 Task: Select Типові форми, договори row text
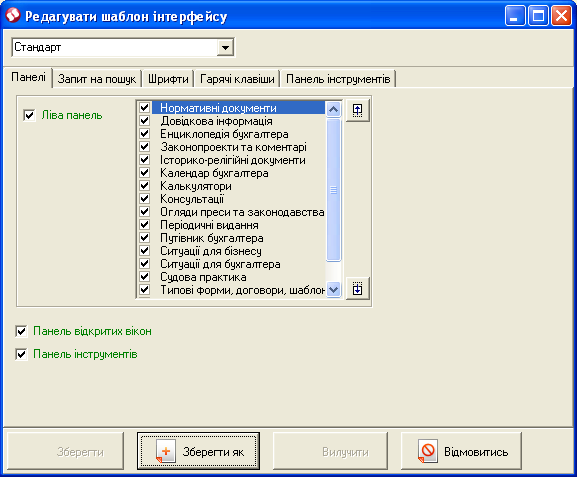[242, 290]
